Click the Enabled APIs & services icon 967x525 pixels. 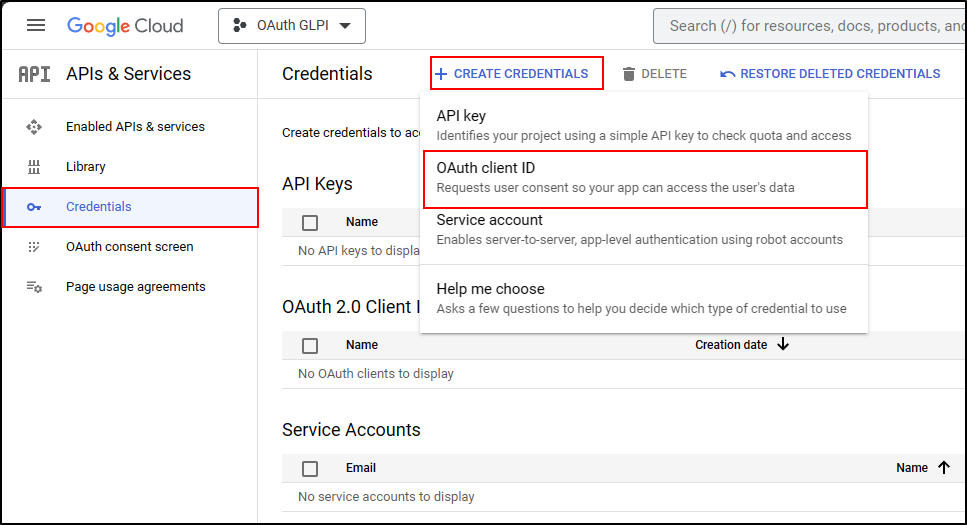coord(34,127)
